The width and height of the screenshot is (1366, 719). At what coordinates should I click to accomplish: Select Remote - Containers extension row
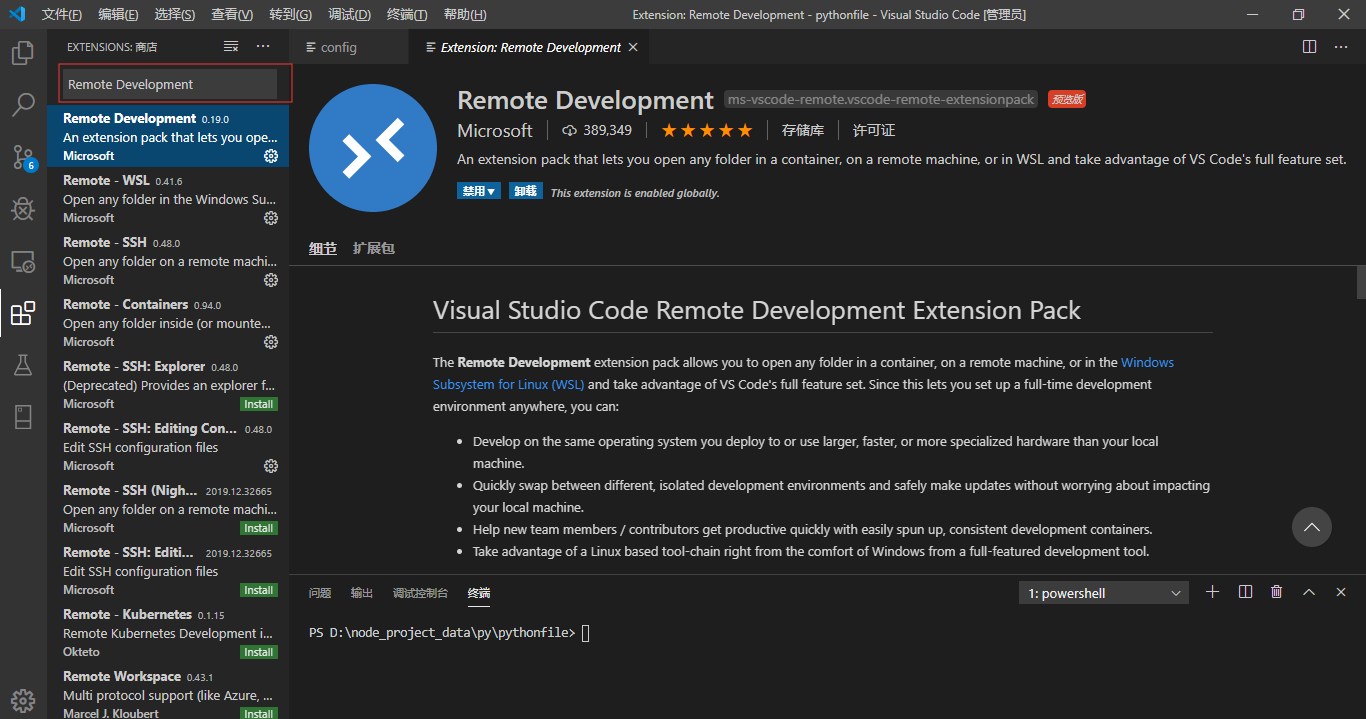tap(168, 322)
